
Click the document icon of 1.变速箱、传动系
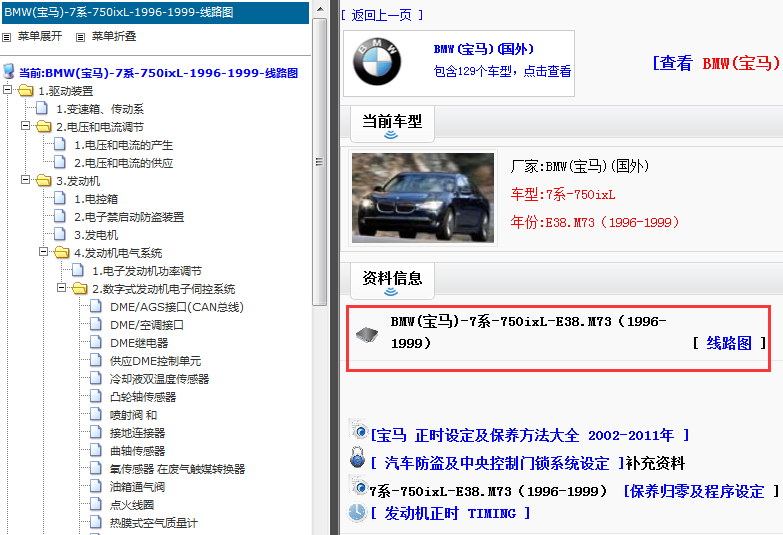42,108
